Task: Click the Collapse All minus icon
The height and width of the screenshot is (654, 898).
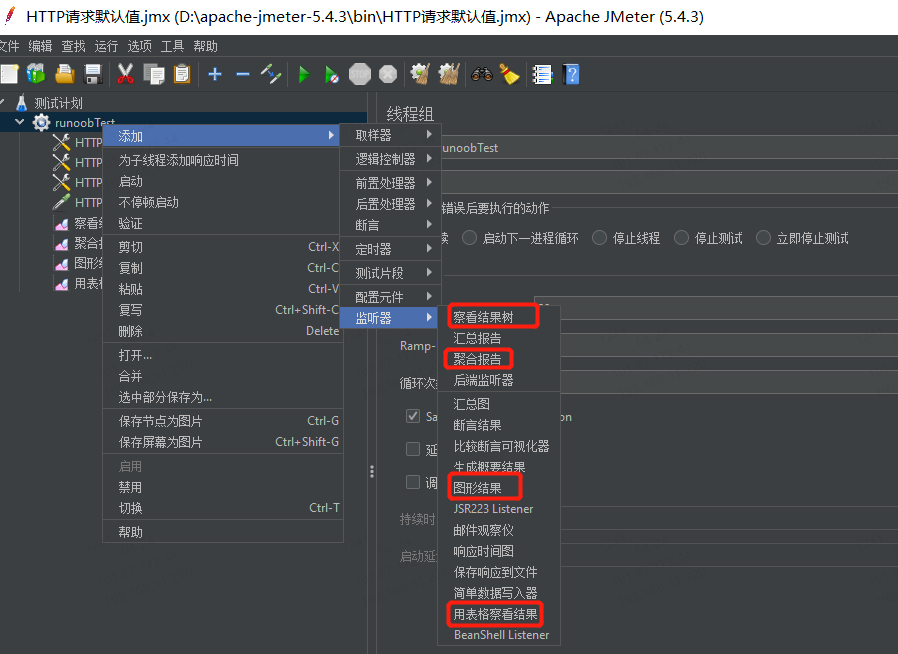Action: [243, 74]
